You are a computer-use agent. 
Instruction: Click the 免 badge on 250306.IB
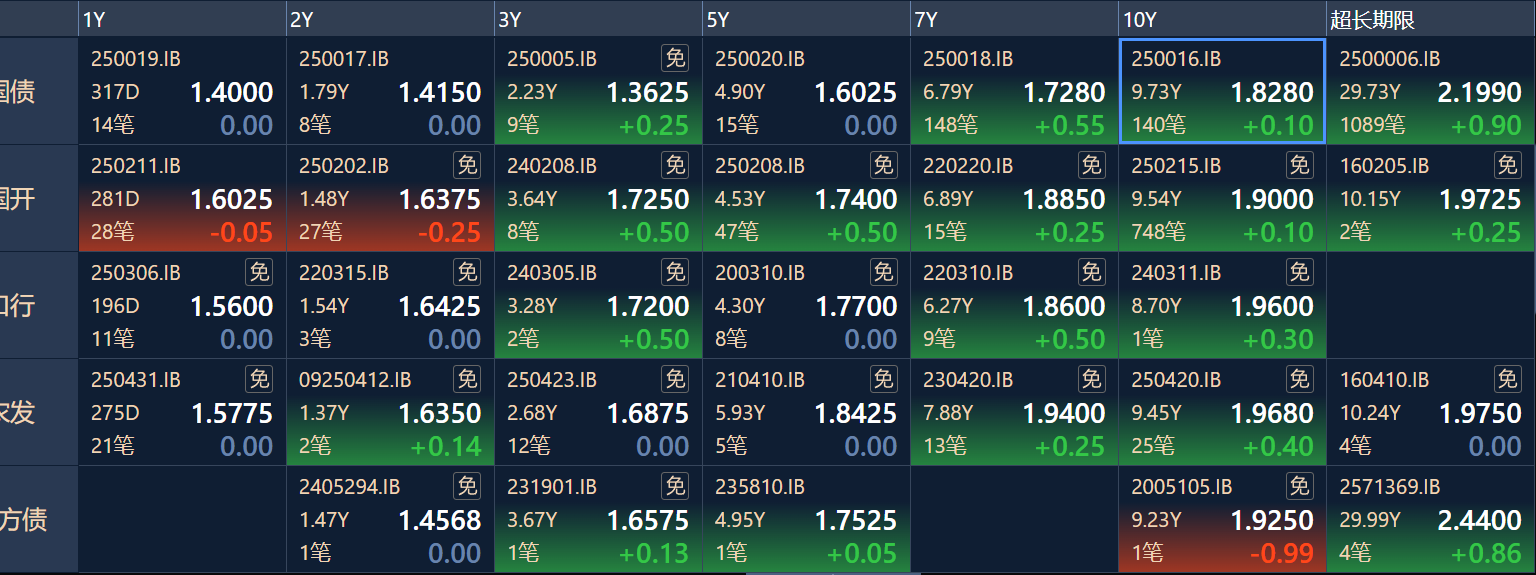(260, 272)
